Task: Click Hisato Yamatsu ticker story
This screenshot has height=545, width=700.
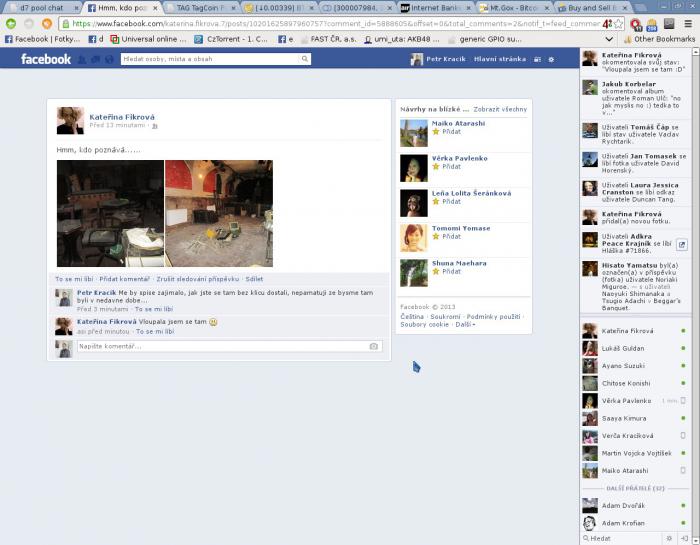Action: pos(635,287)
